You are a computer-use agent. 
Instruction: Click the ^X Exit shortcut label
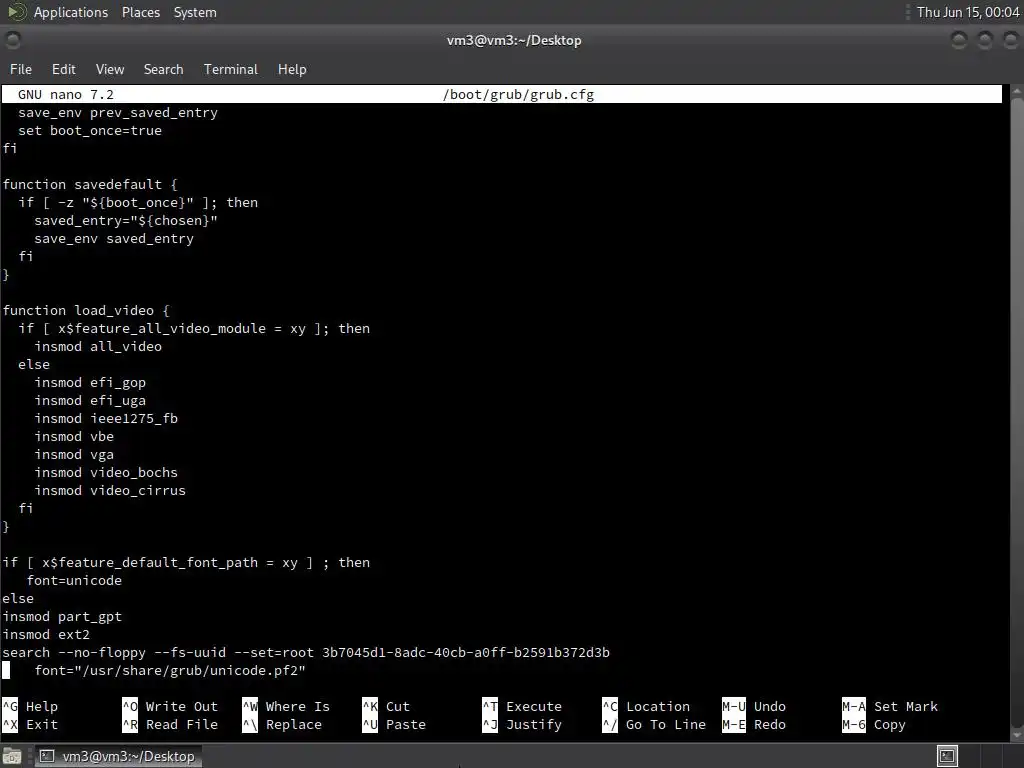30,724
